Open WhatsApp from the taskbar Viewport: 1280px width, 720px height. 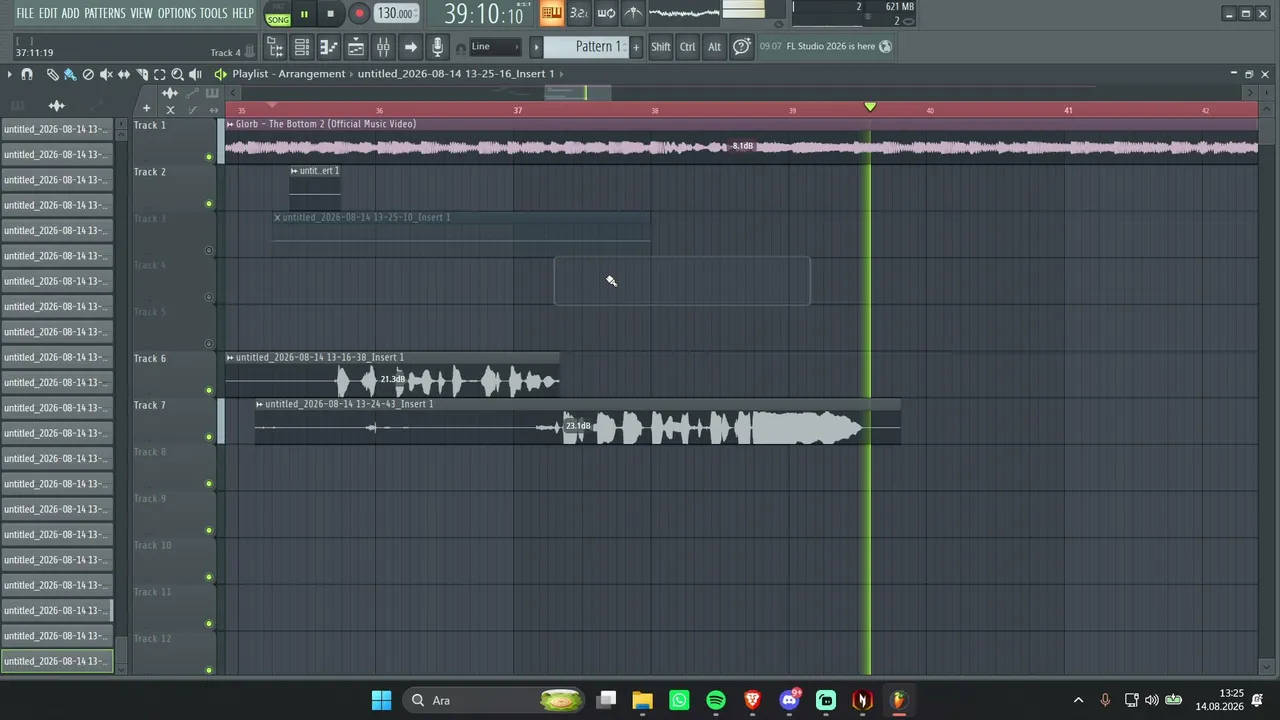click(679, 700)
